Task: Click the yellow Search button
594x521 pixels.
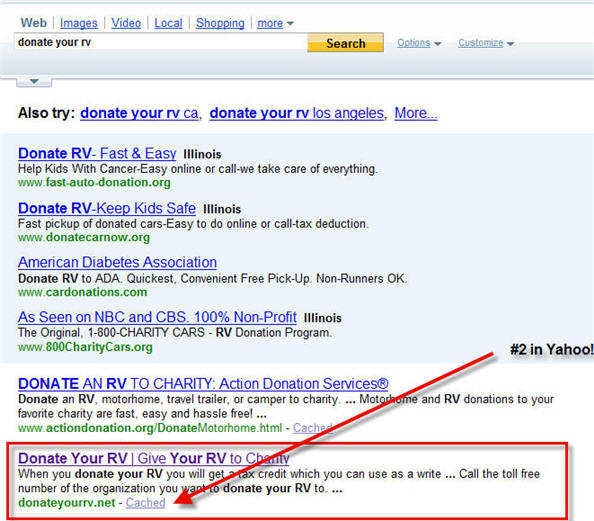Action: 345,42
